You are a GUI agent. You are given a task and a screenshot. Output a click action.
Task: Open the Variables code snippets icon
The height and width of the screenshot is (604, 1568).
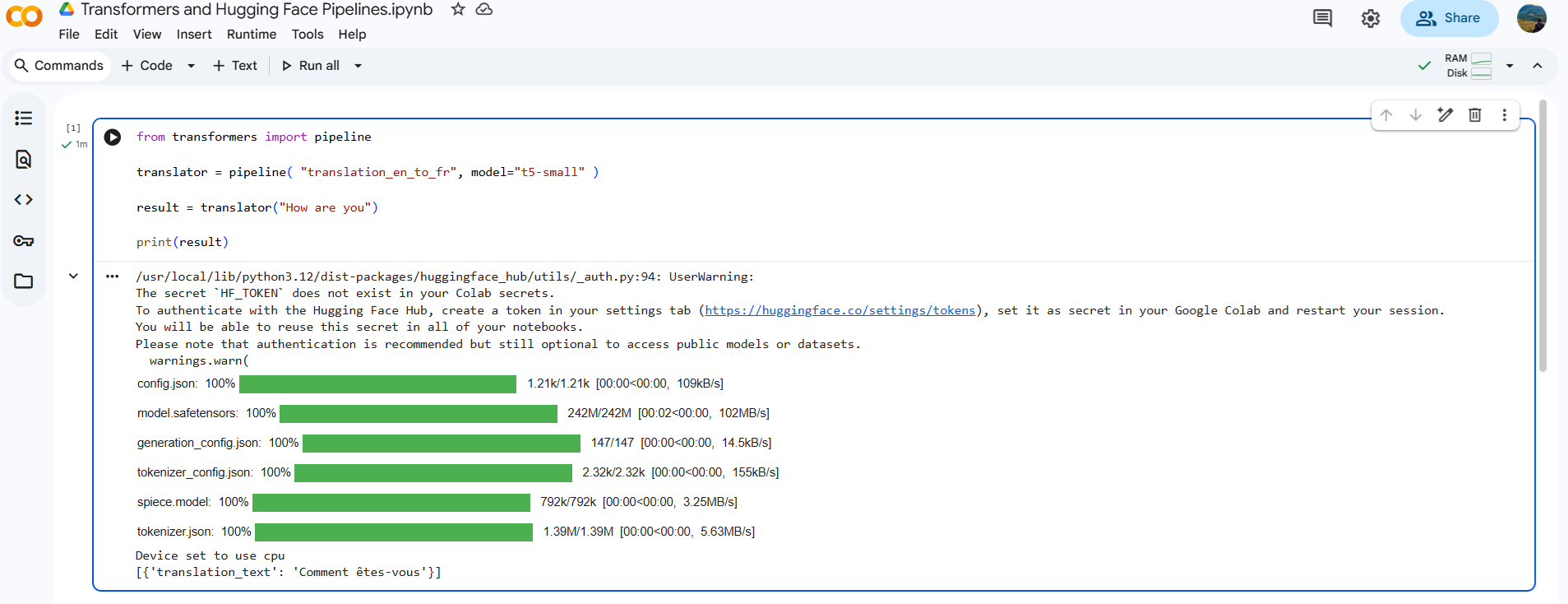[x=24, y=200]
